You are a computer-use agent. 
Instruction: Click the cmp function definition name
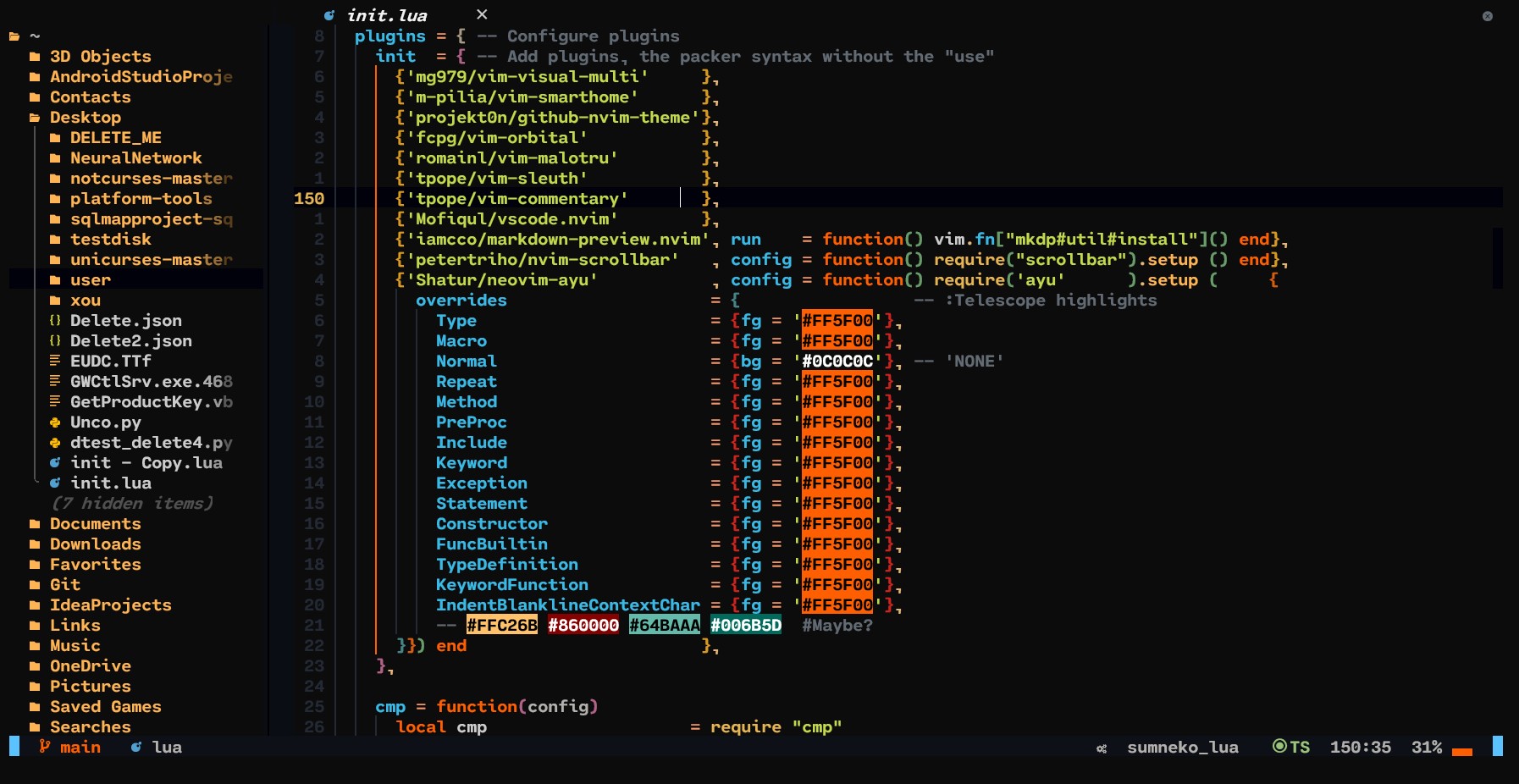click(x=390, y=708)
